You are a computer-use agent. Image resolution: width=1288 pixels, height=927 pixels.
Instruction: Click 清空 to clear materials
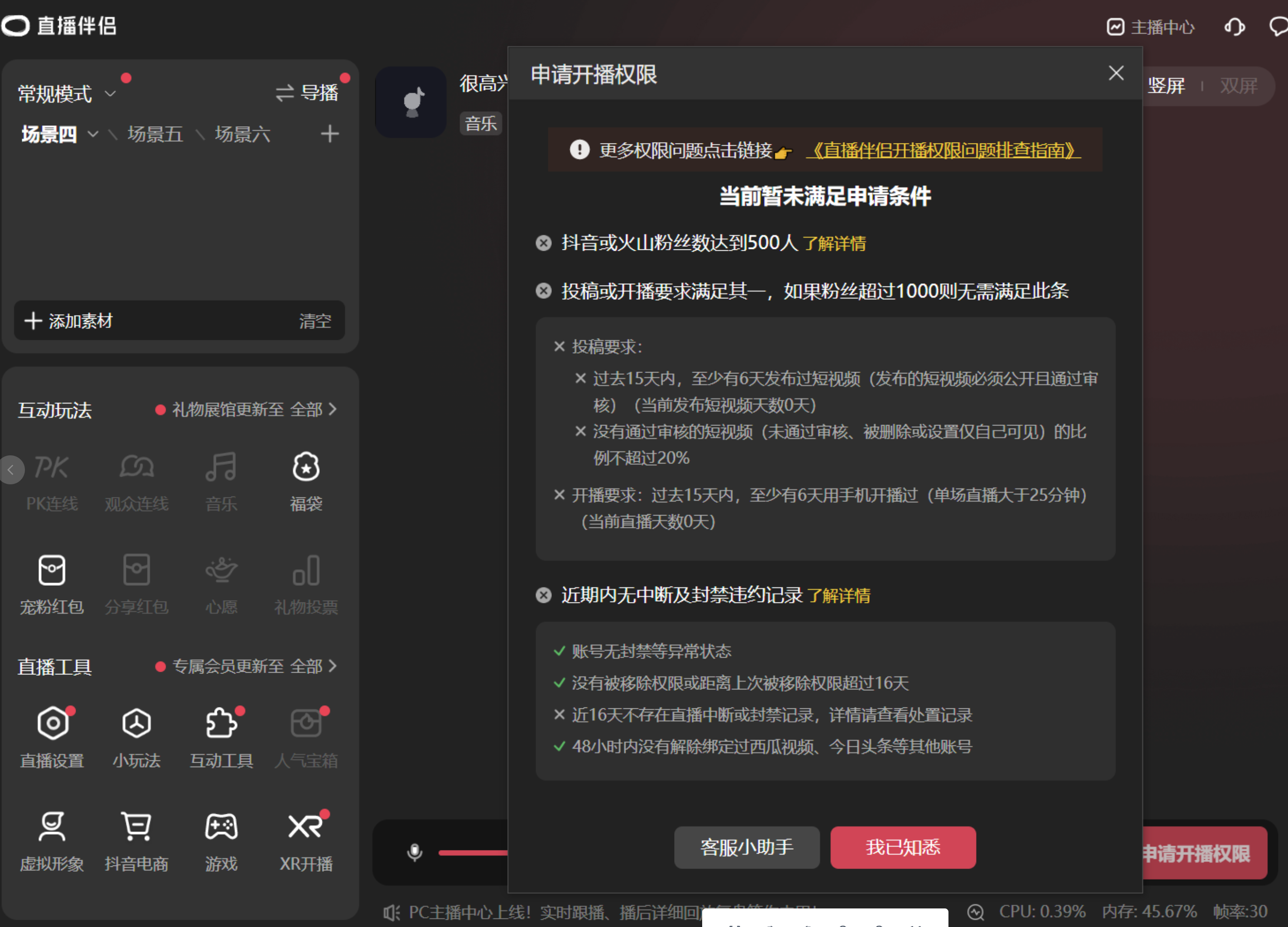click(315, 321)
